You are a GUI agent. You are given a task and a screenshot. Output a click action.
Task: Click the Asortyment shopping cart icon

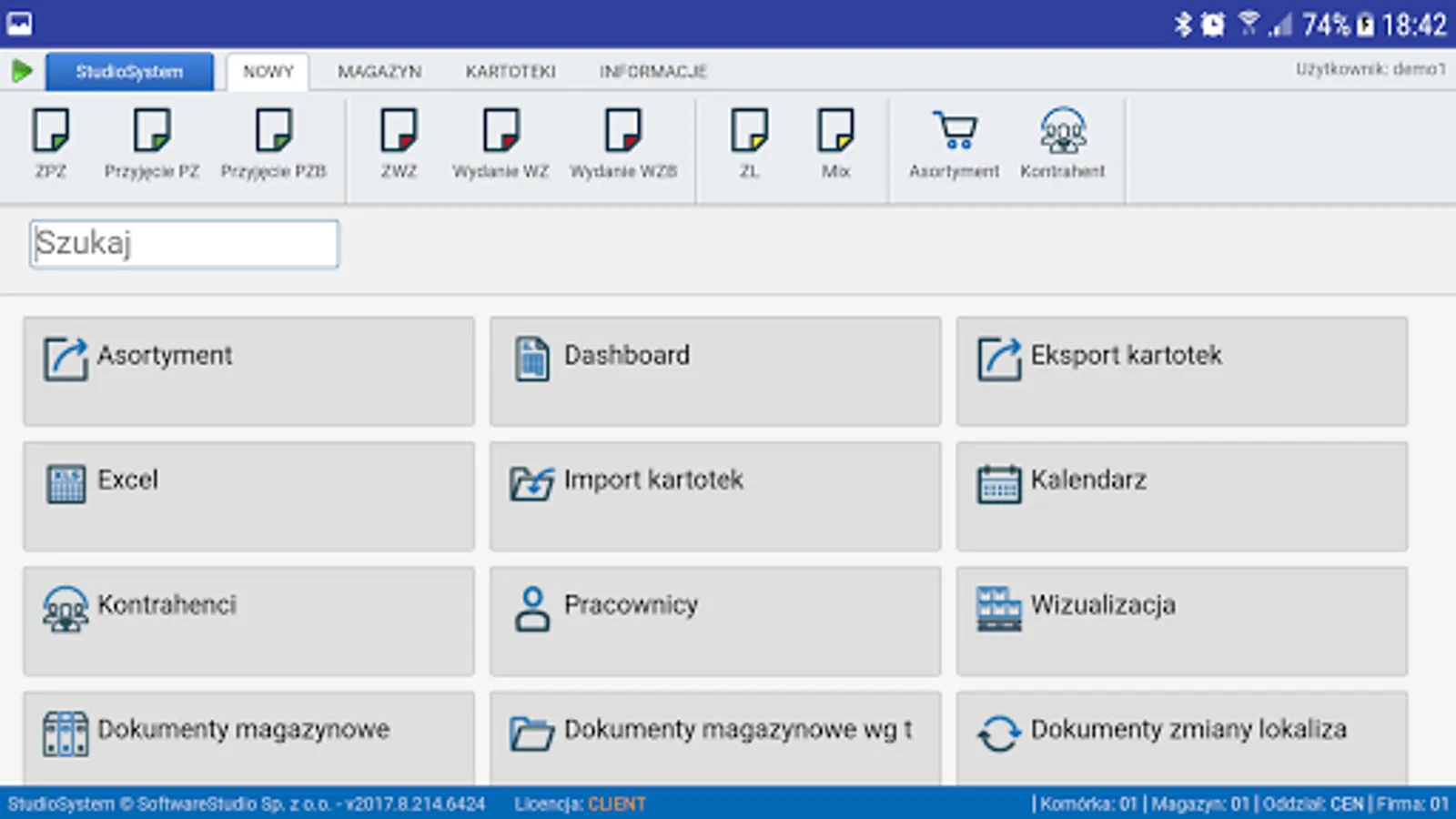(954, 141)
